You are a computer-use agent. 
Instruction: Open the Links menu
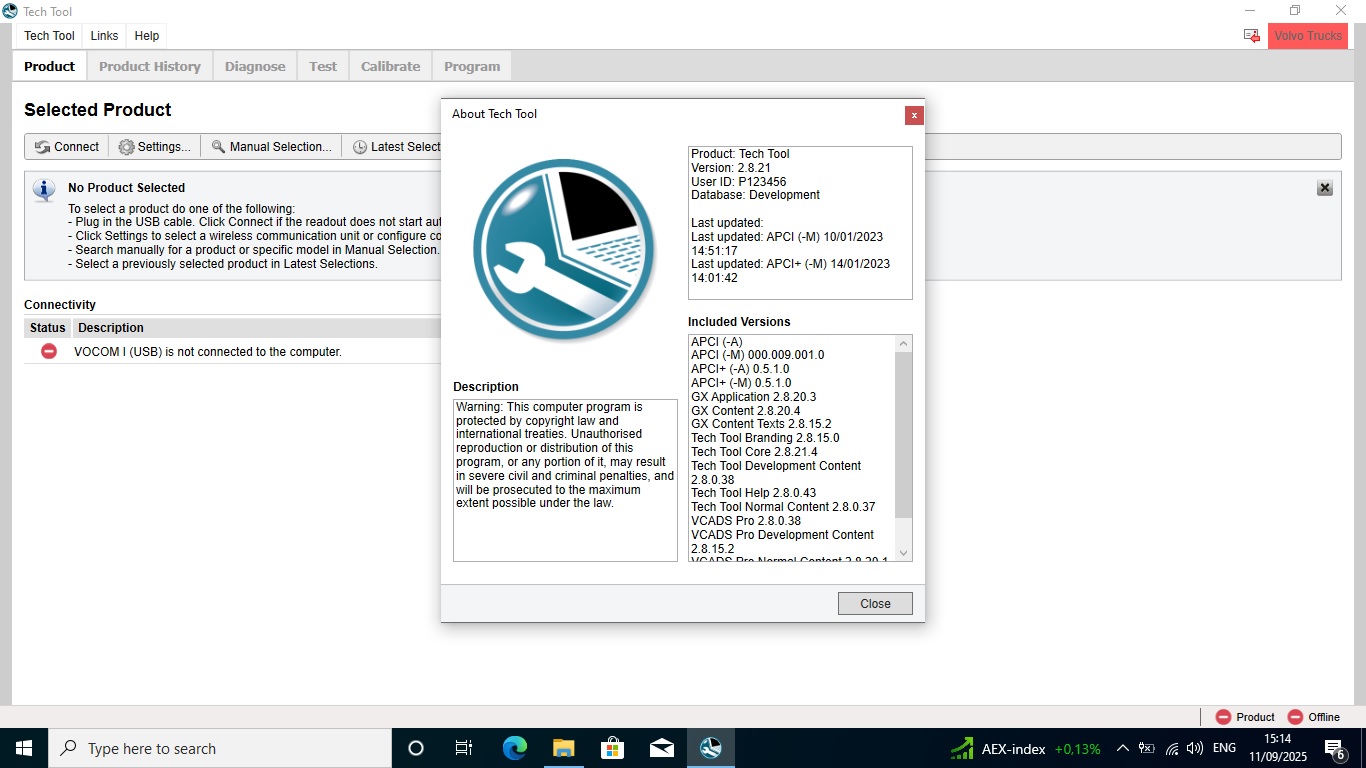[104, 36]
